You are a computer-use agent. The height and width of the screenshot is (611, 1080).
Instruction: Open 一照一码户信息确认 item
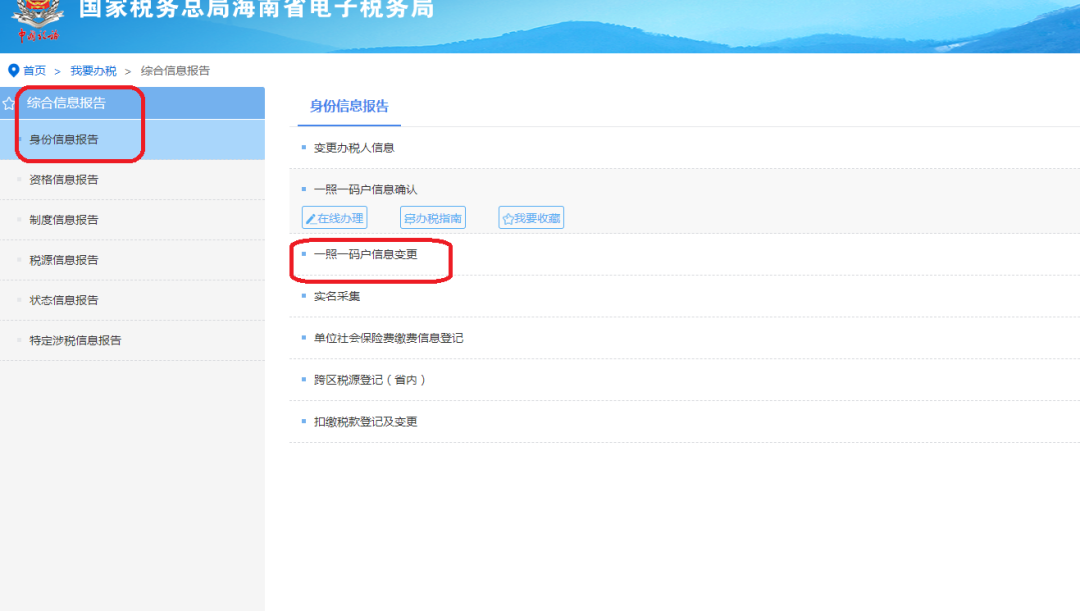(x=366, y=189)
